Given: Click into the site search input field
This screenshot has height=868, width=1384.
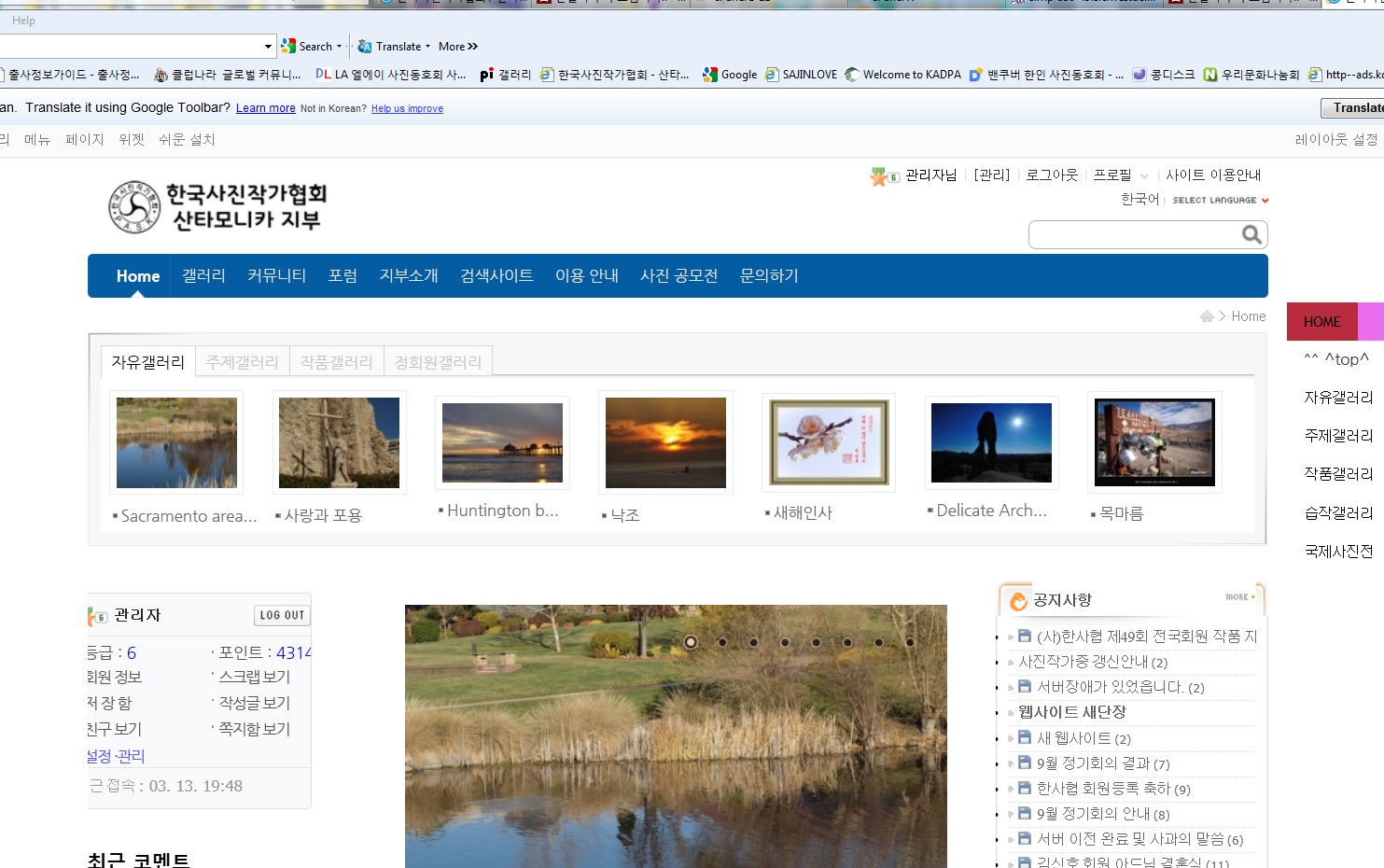Looking at the screenshot, I should (x=1135, y=234).
